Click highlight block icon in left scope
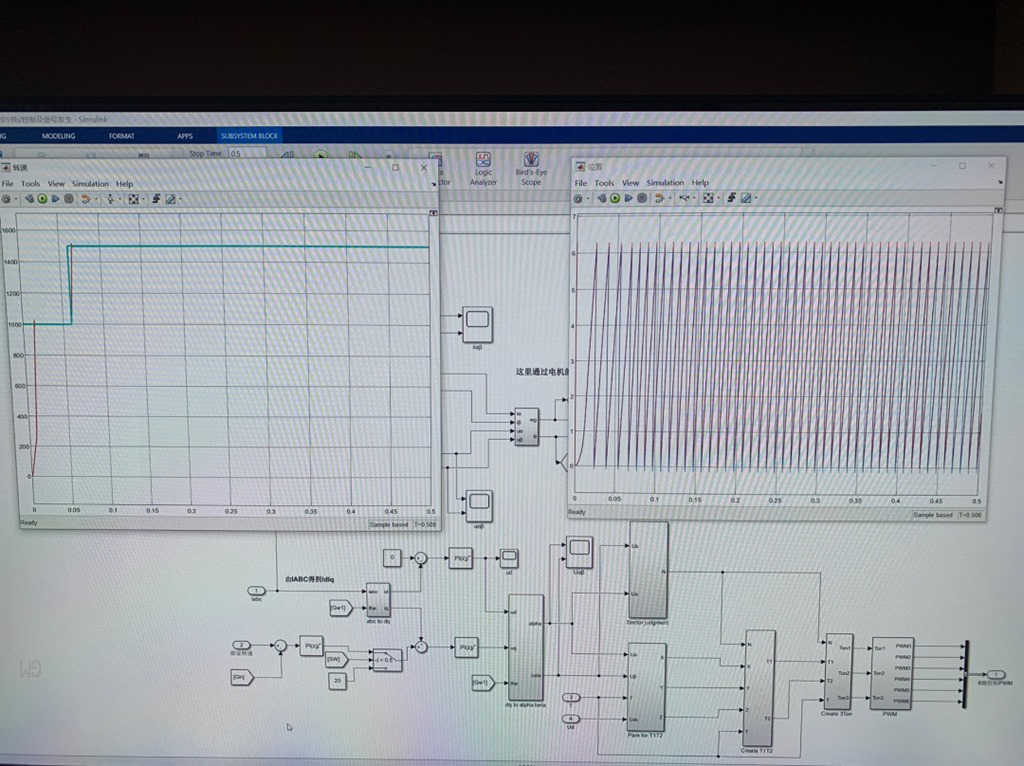The height and width of the screenshot is (766, 1024). point(85,199)
